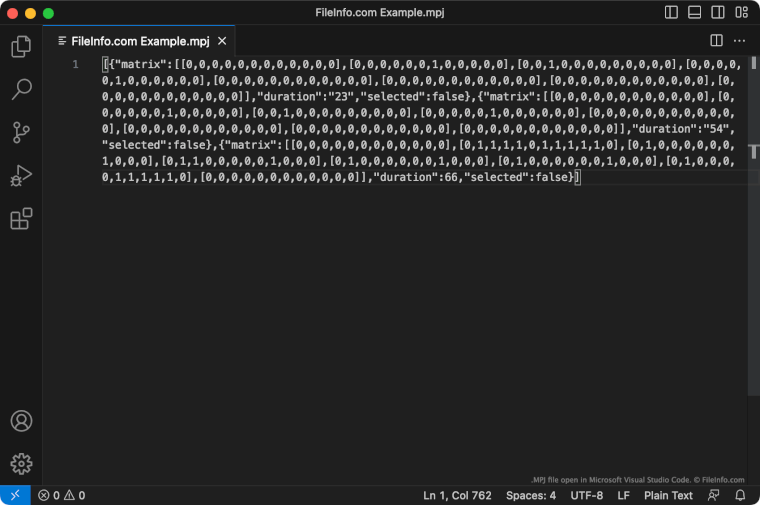Open the Plain Text language mode selector
The height and width of the screenshot is (505, 760).
668,495
